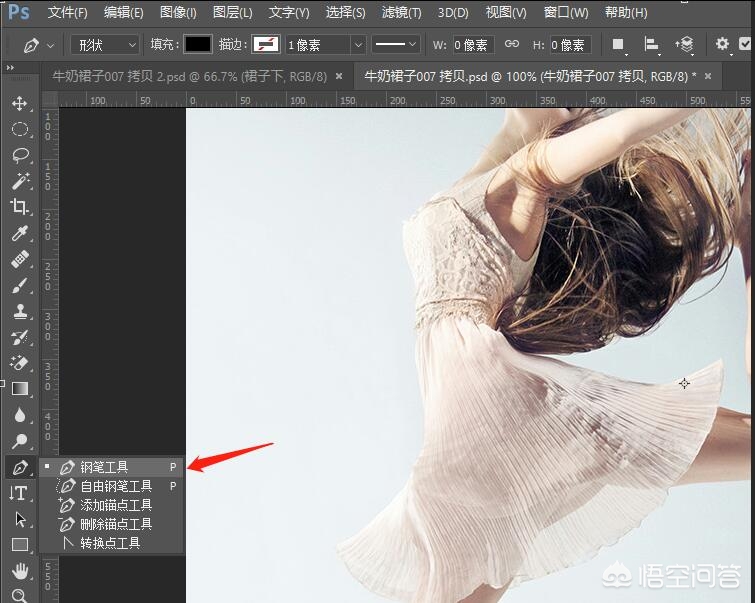Open the 描边 stroke swatch

266,44
